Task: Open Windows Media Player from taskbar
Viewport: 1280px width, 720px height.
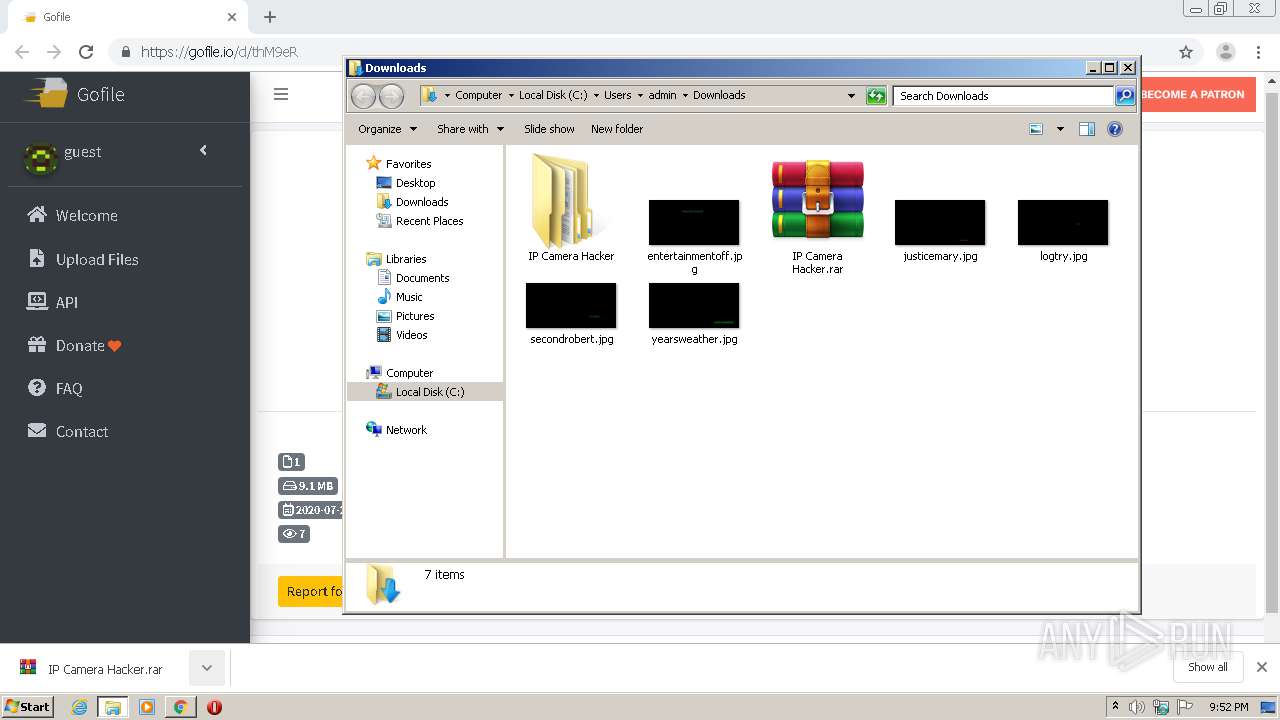Action: (147, 707)
